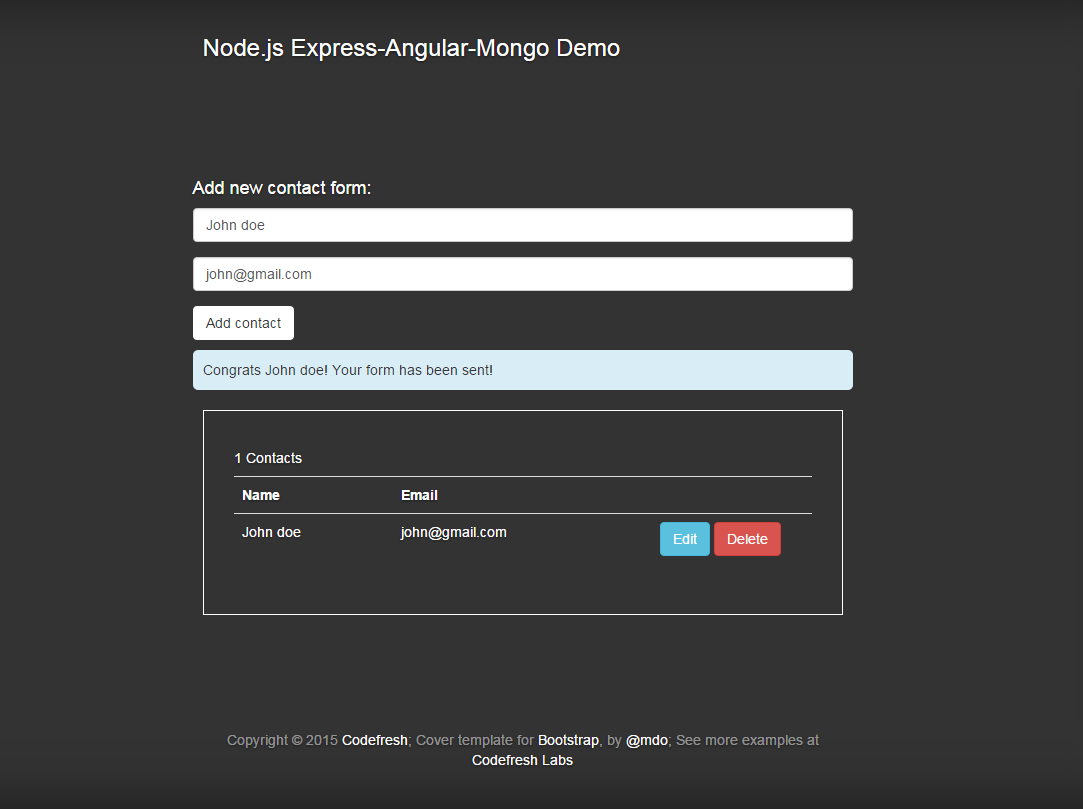The width and height of the screenshot is (1083, 809).
Task: Click the Node.js Express-Angular-Mongo Demo title
Action: click(411, 48)
